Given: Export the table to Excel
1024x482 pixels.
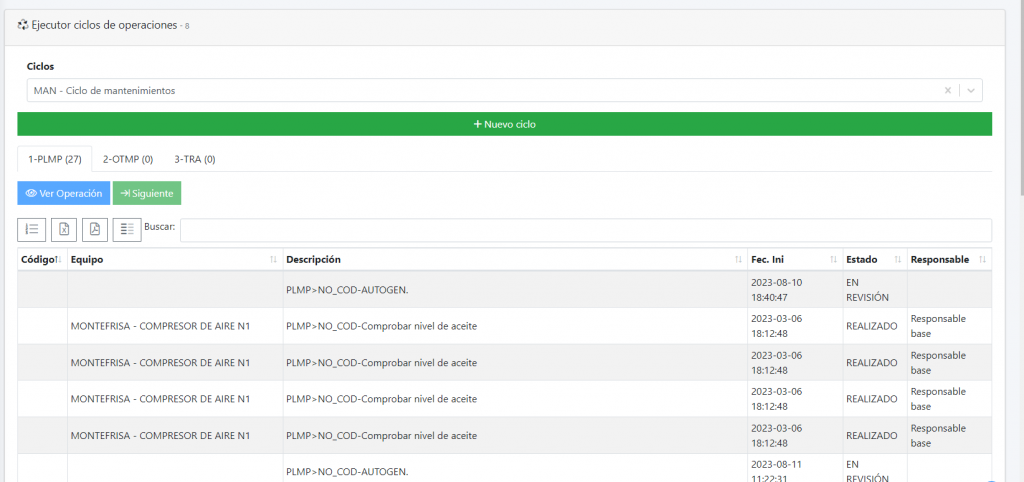Looking at the screenshot, I should pyautogui.click(x=64, y=230).
